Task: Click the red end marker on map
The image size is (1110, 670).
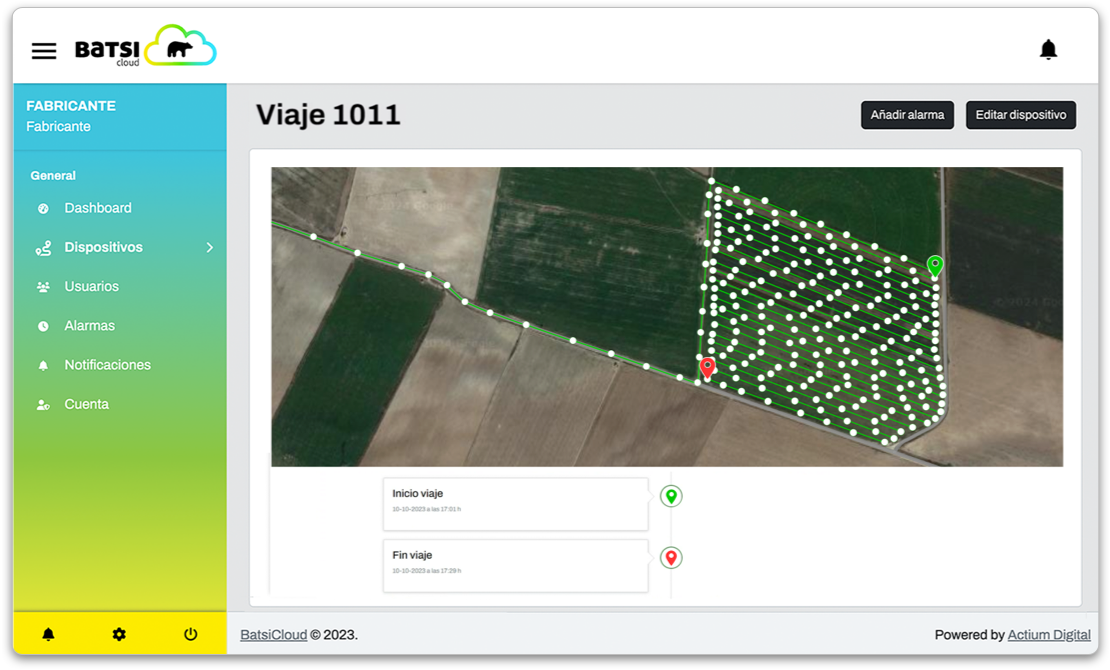Action: 707,367
